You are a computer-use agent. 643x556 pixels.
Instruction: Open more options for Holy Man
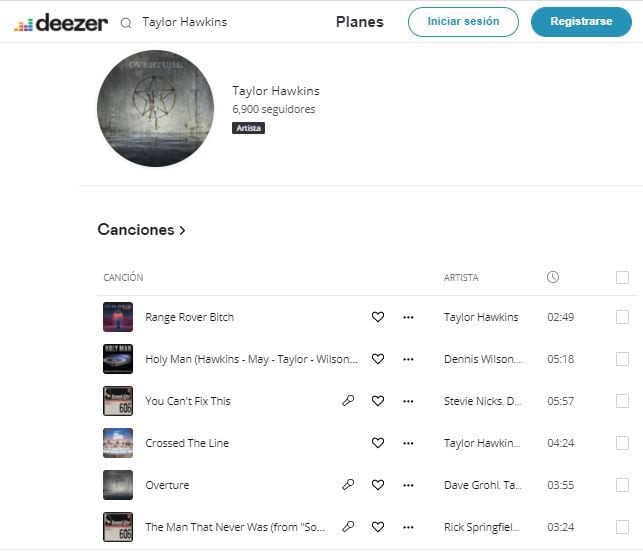[x=408, y=359]
